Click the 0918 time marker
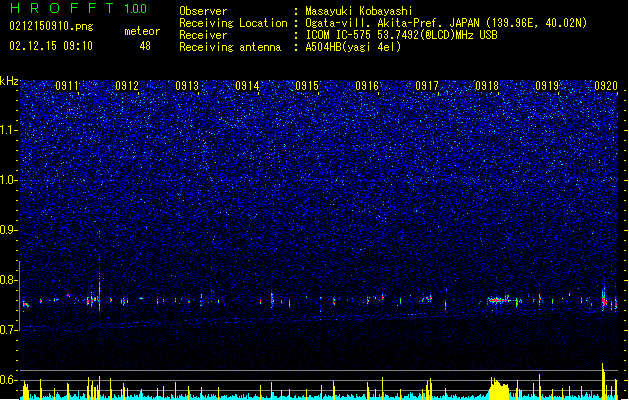629x400 pixels. click(487, 85)
